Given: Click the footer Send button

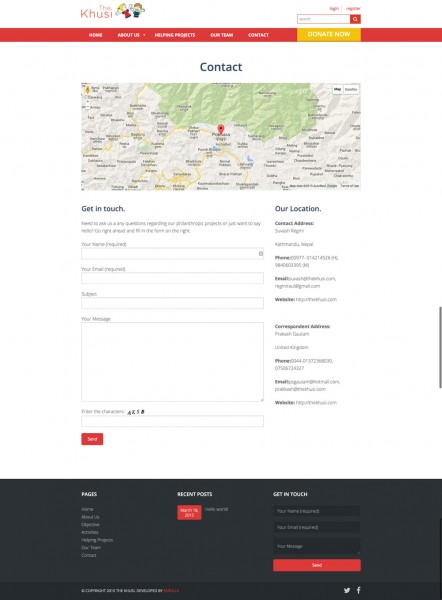Looking at the screenshot, I should (317, 565).
